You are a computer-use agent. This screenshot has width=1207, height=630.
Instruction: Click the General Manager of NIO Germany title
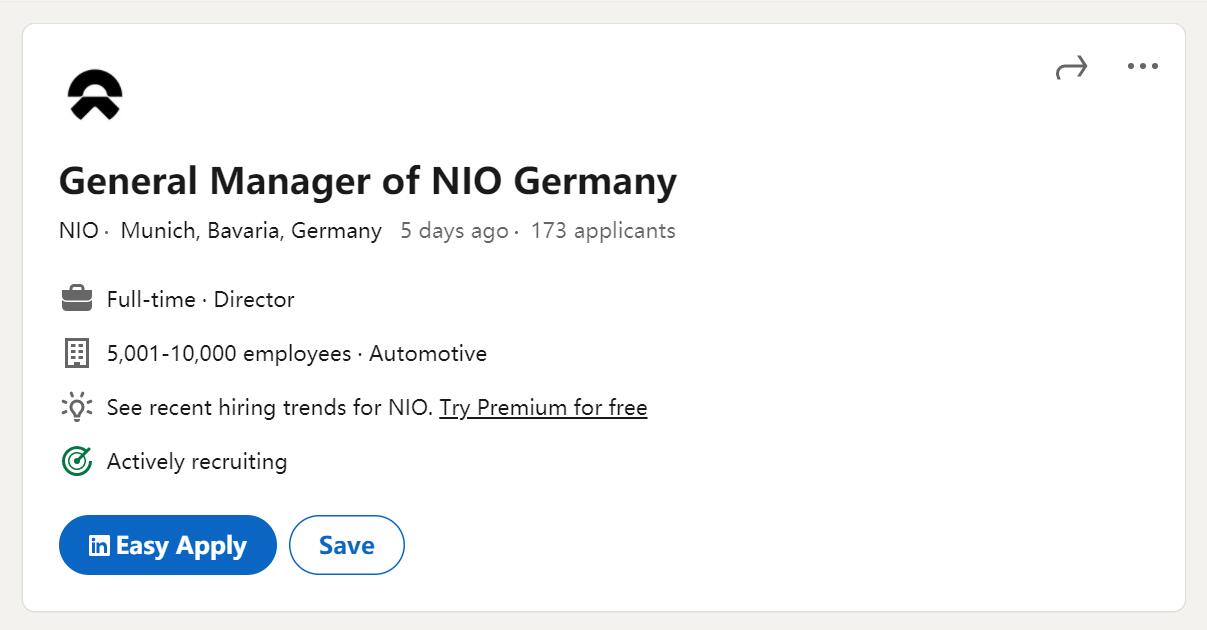pos(368,181)
